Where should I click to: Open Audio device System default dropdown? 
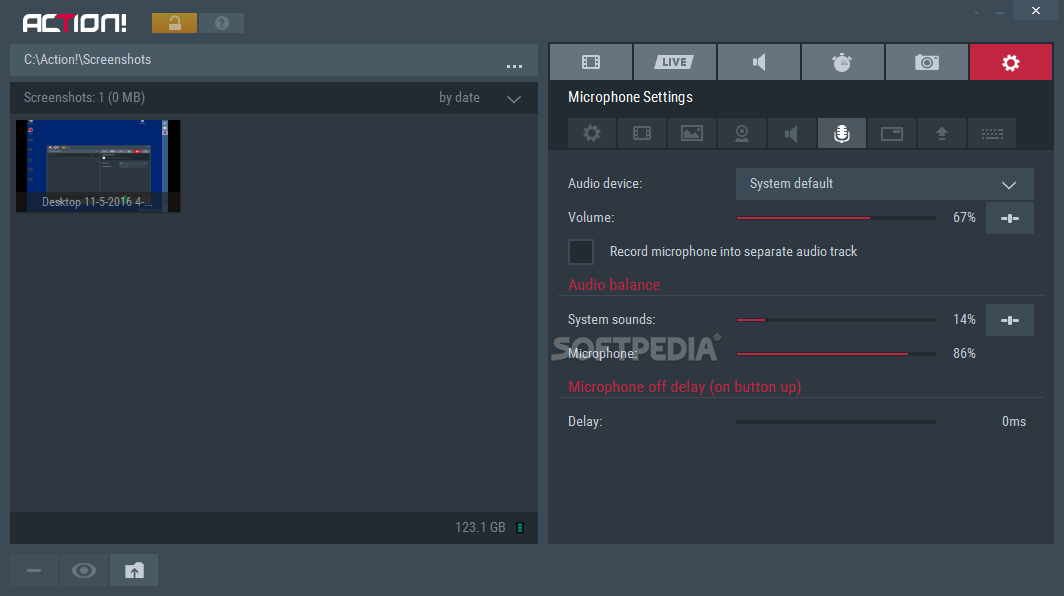coord(885,184)
